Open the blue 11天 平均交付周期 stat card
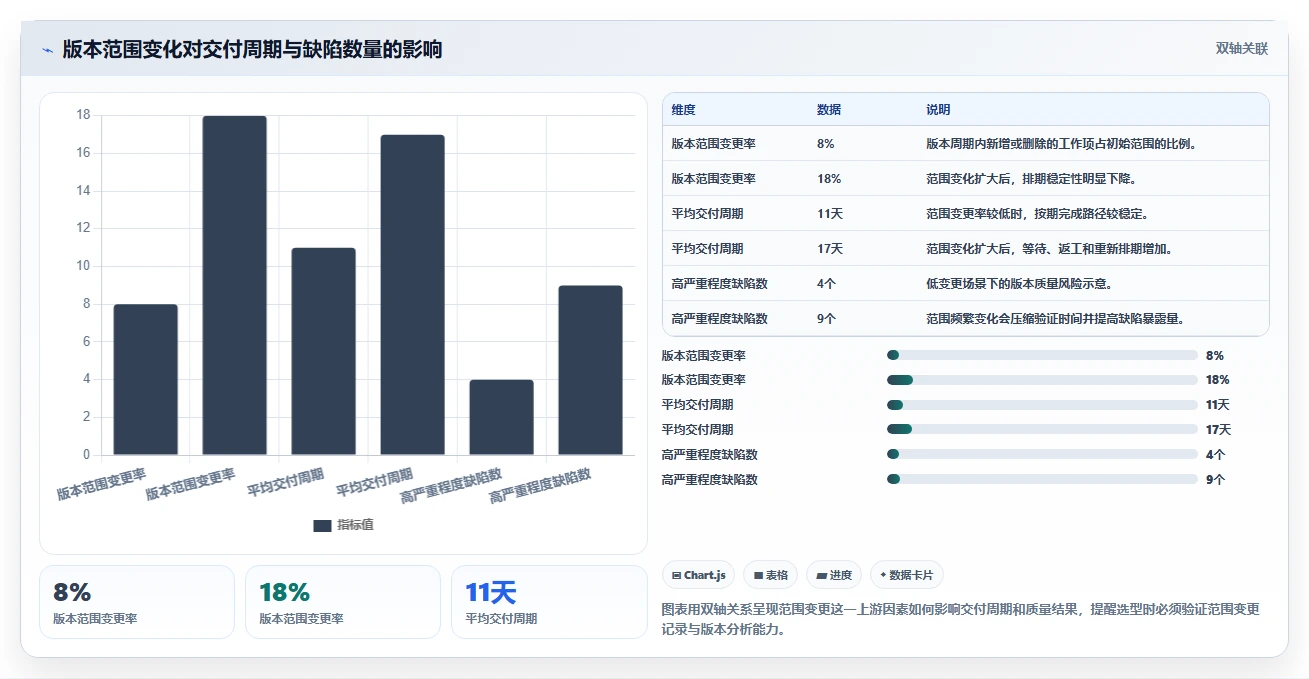 pyautogui.click(x=549, y=602)
